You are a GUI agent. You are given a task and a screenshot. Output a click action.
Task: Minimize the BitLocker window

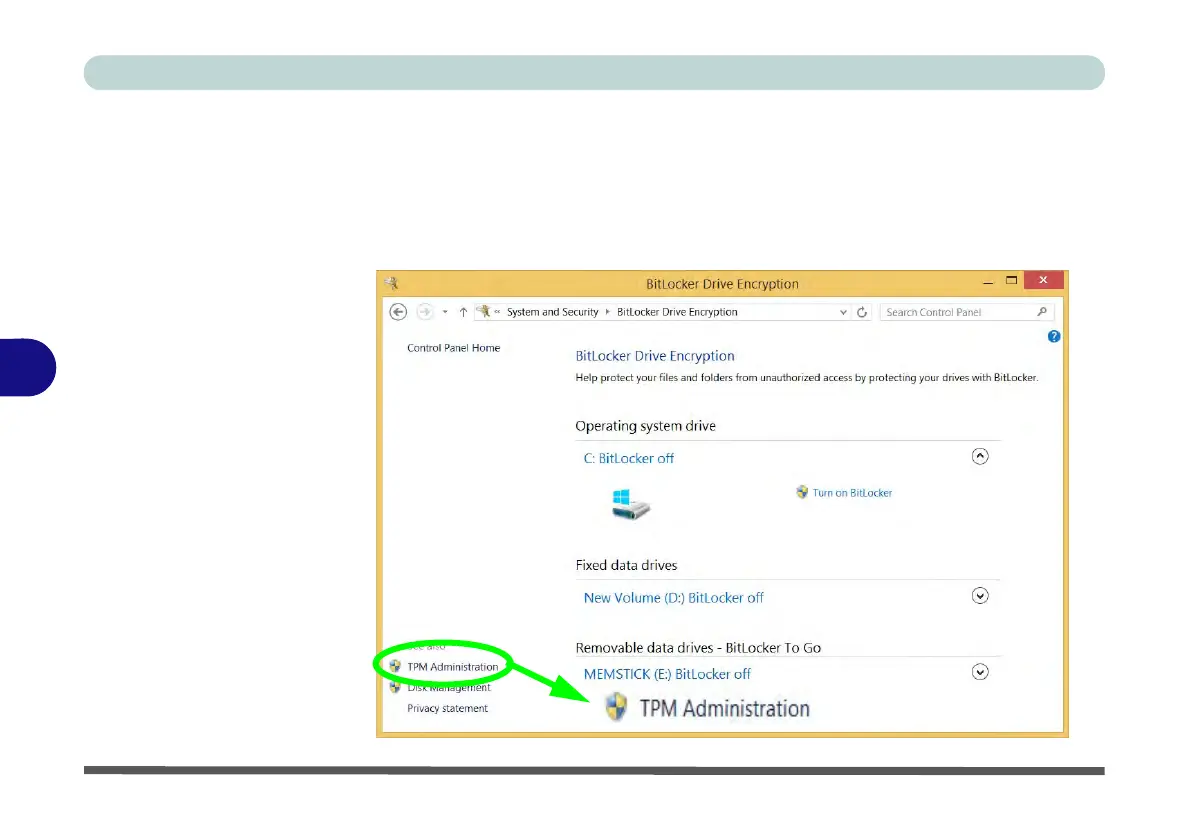point(987,282)
